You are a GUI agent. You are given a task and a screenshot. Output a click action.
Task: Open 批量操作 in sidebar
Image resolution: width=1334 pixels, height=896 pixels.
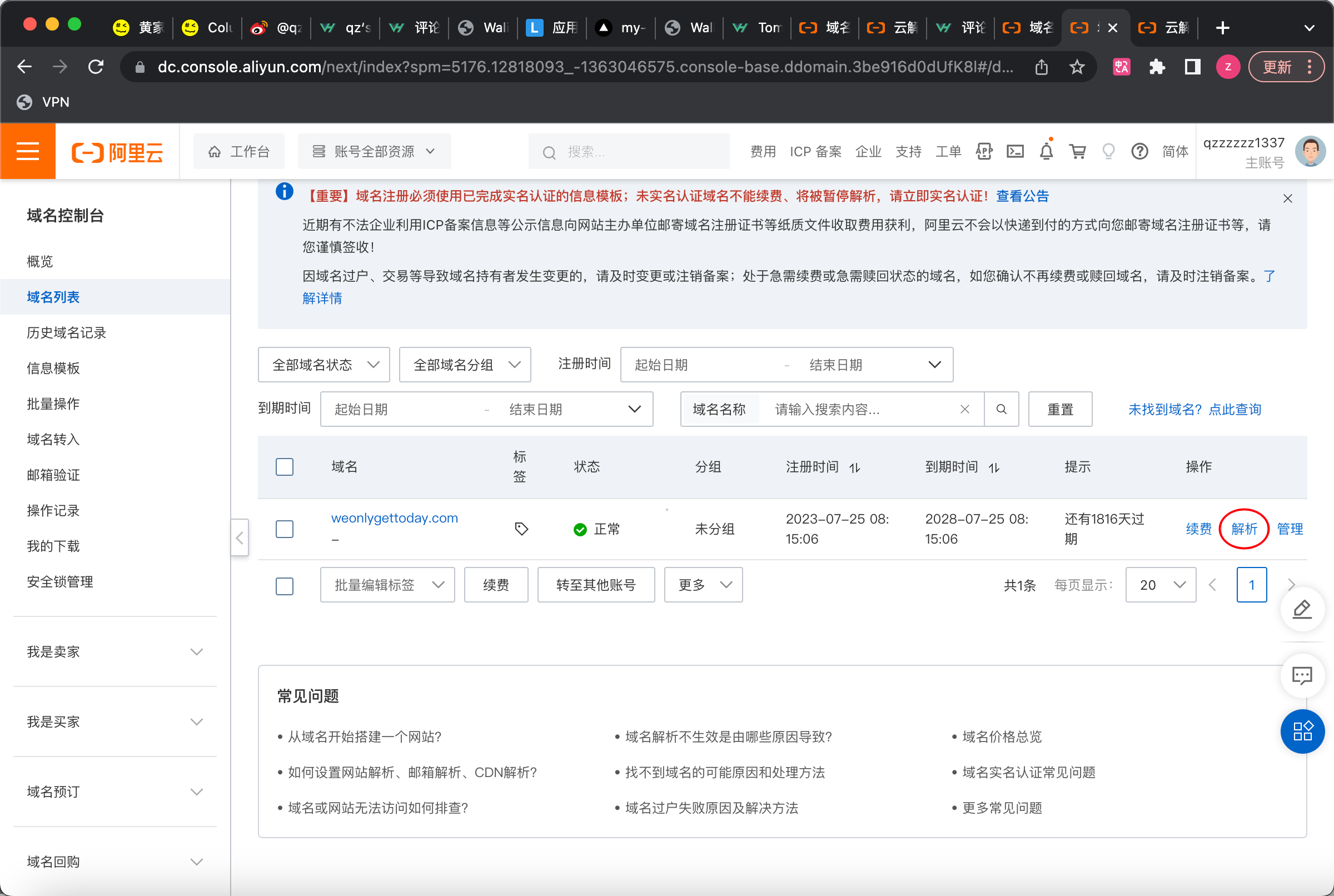coord(53,404)
